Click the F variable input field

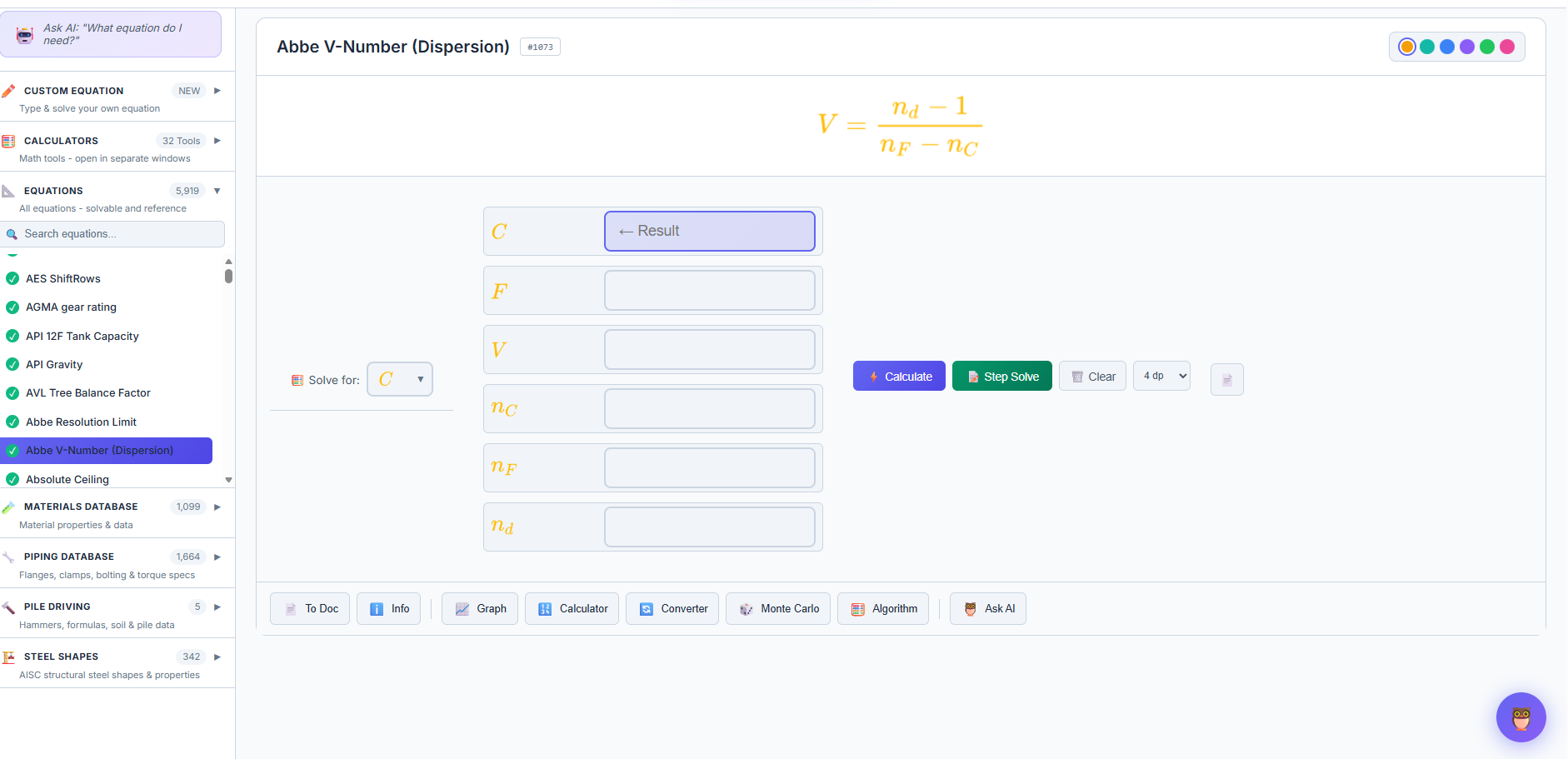(x=710, y=290)
